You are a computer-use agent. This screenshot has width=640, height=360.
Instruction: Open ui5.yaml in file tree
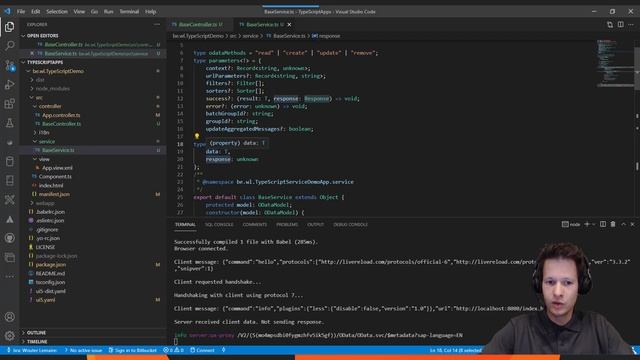coord(45,300)
